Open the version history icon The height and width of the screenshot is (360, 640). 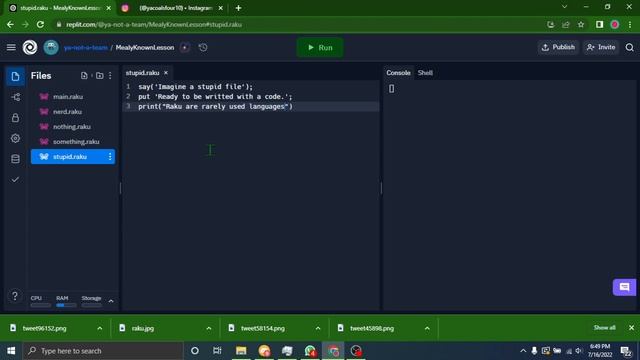(203, 47)
